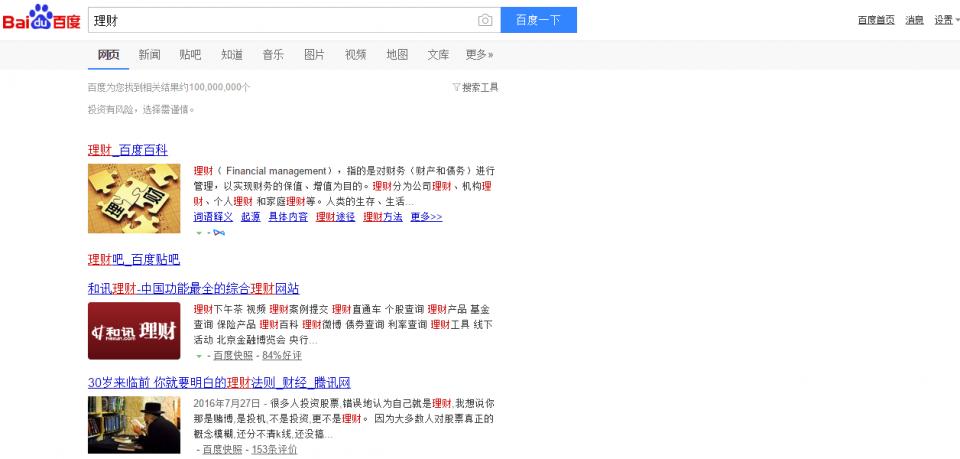
Task: Select the 网页 tab
Action: 108,54
